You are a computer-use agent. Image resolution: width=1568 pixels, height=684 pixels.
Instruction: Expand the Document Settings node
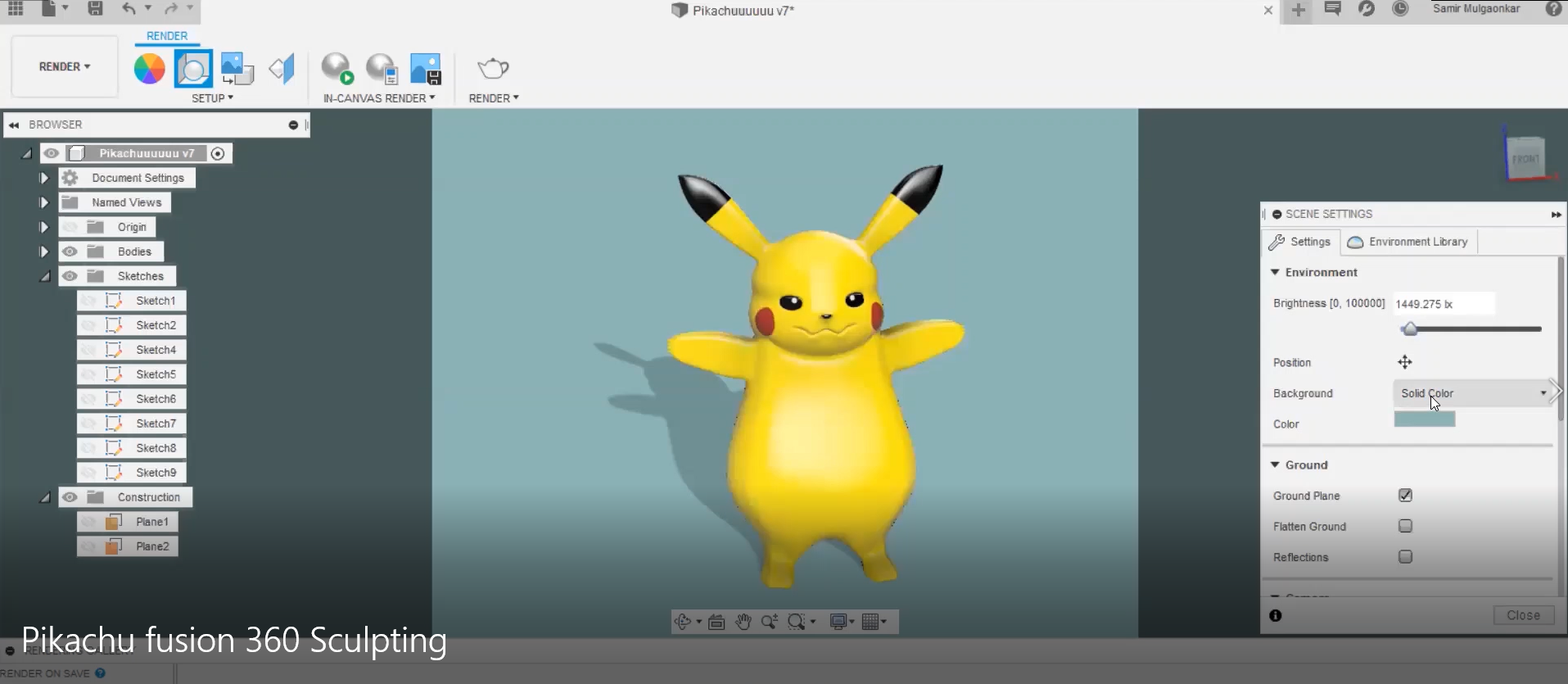pyautogui.click(x=44, y=178)
